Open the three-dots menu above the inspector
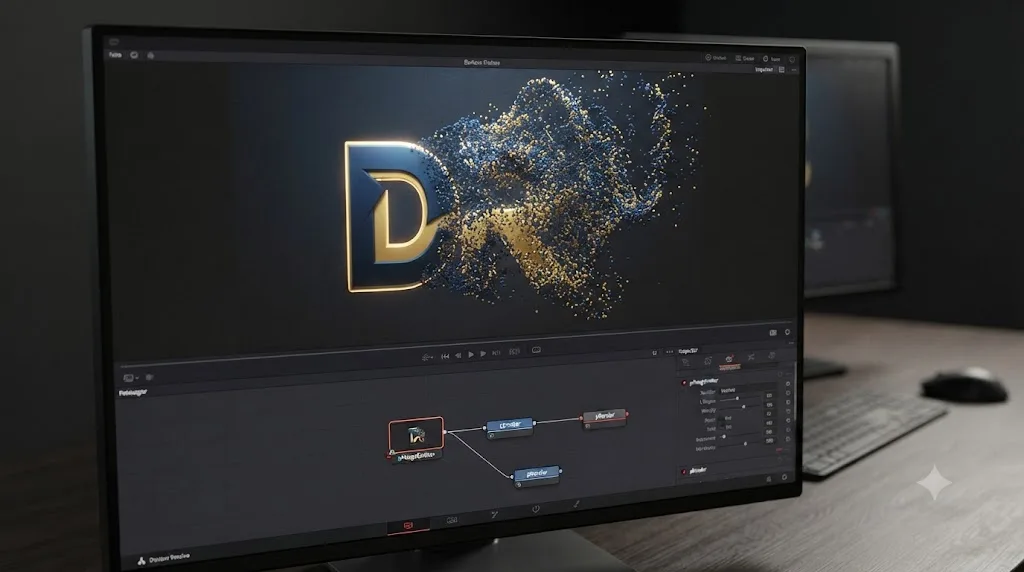The height and width of the screenshot is (572, 1024). [x=669, y=352]
